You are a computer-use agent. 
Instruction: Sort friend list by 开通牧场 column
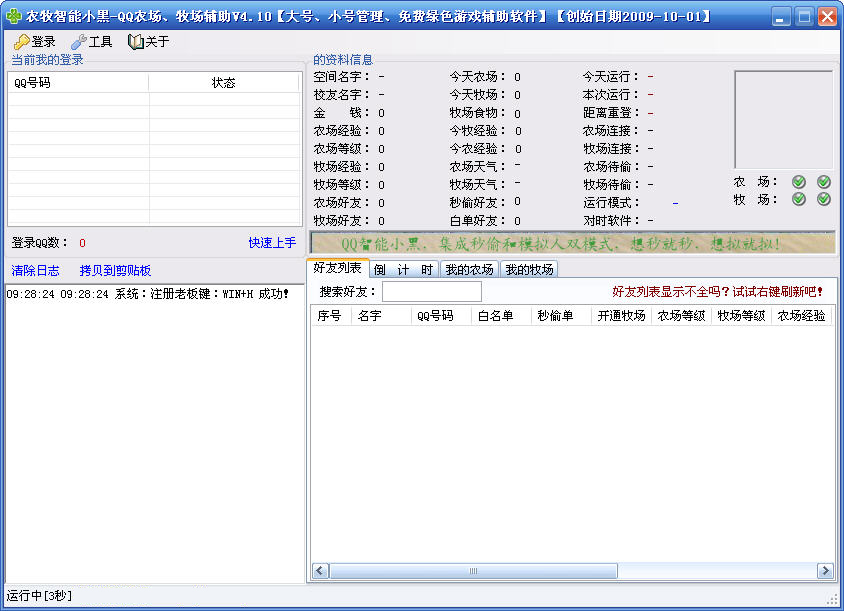621,315
